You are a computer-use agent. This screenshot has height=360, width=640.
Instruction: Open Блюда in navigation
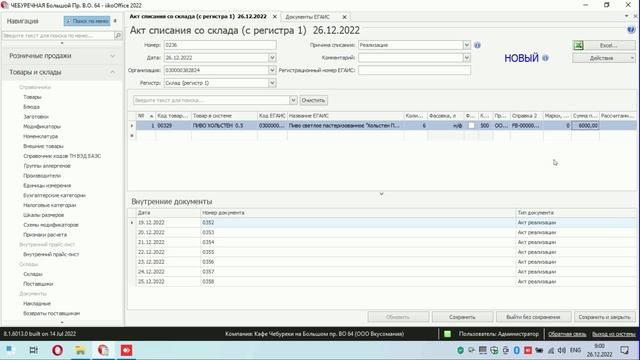tap(31, 107)
